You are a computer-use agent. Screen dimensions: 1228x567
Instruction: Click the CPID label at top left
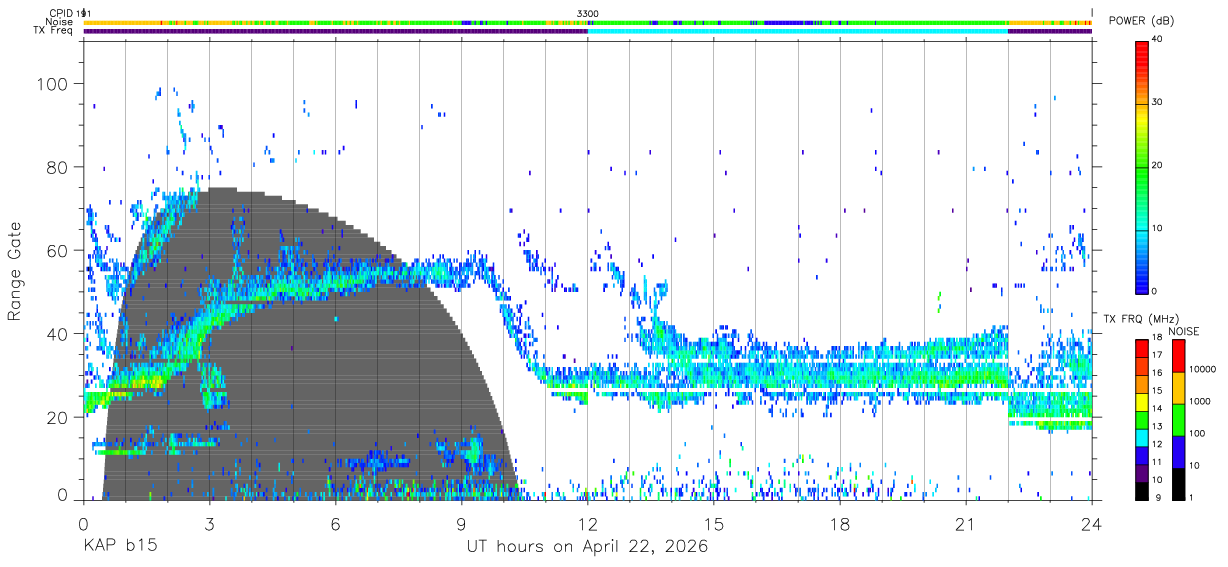coord(61,13)
